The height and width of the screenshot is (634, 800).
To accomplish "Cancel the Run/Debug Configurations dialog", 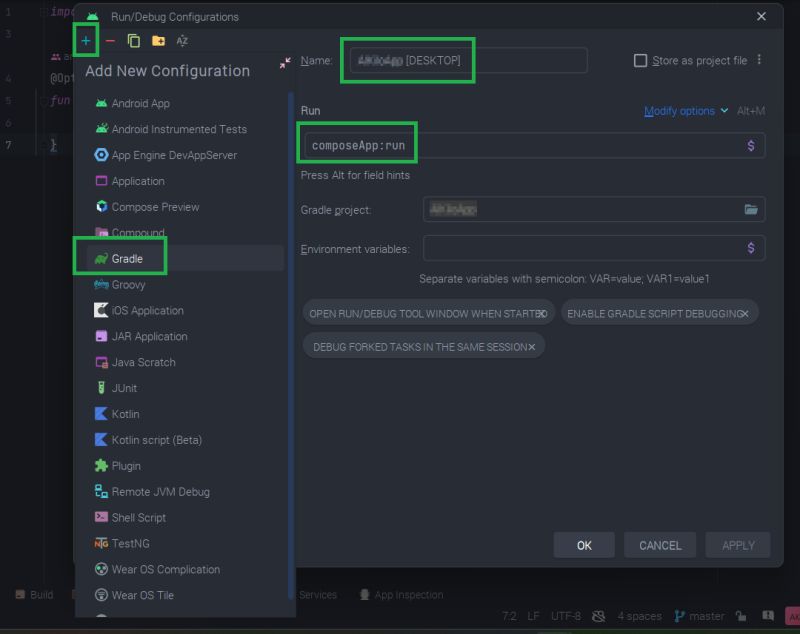I will click(x=659, y=545).
